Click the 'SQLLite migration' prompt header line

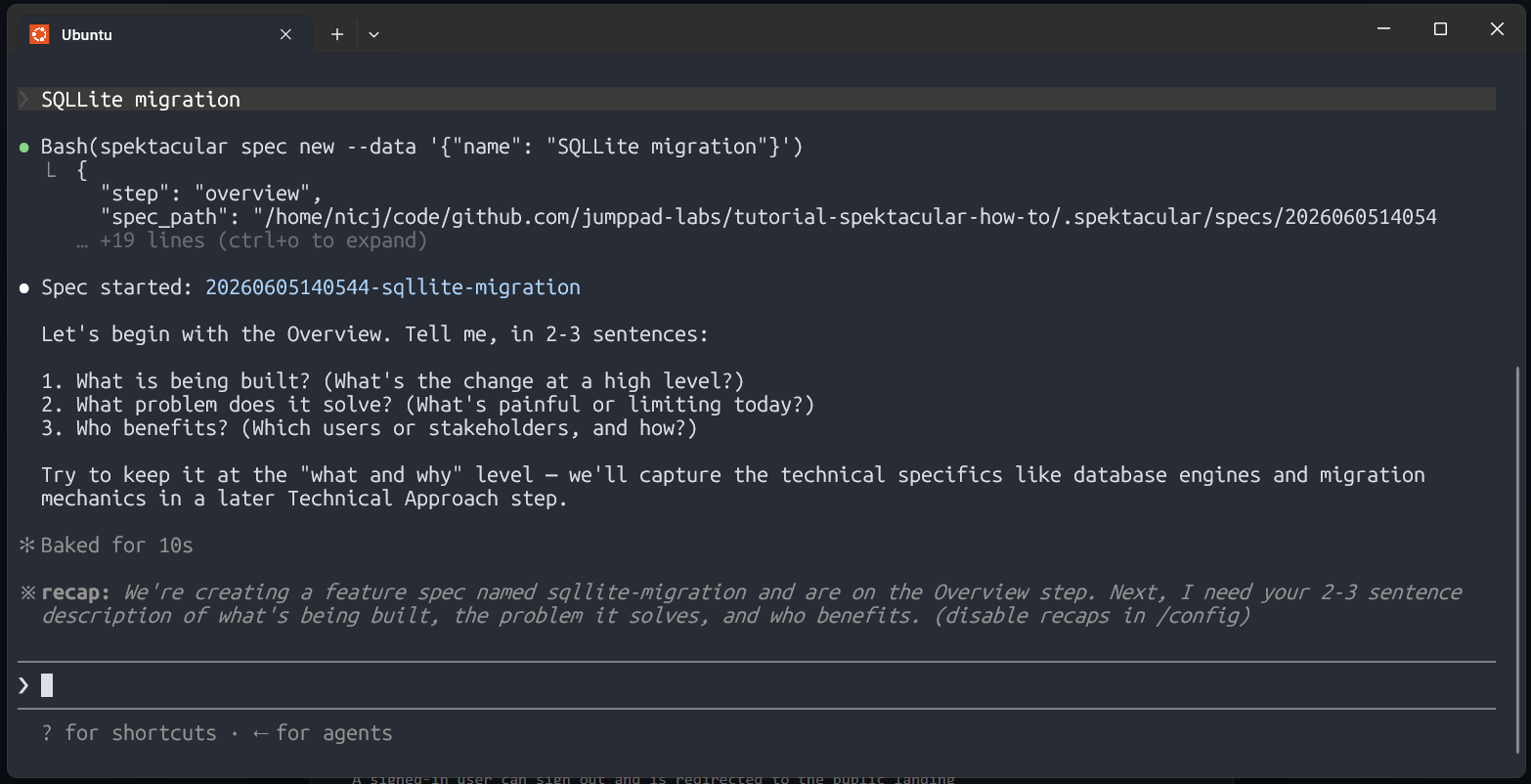[x=757, y=99]
